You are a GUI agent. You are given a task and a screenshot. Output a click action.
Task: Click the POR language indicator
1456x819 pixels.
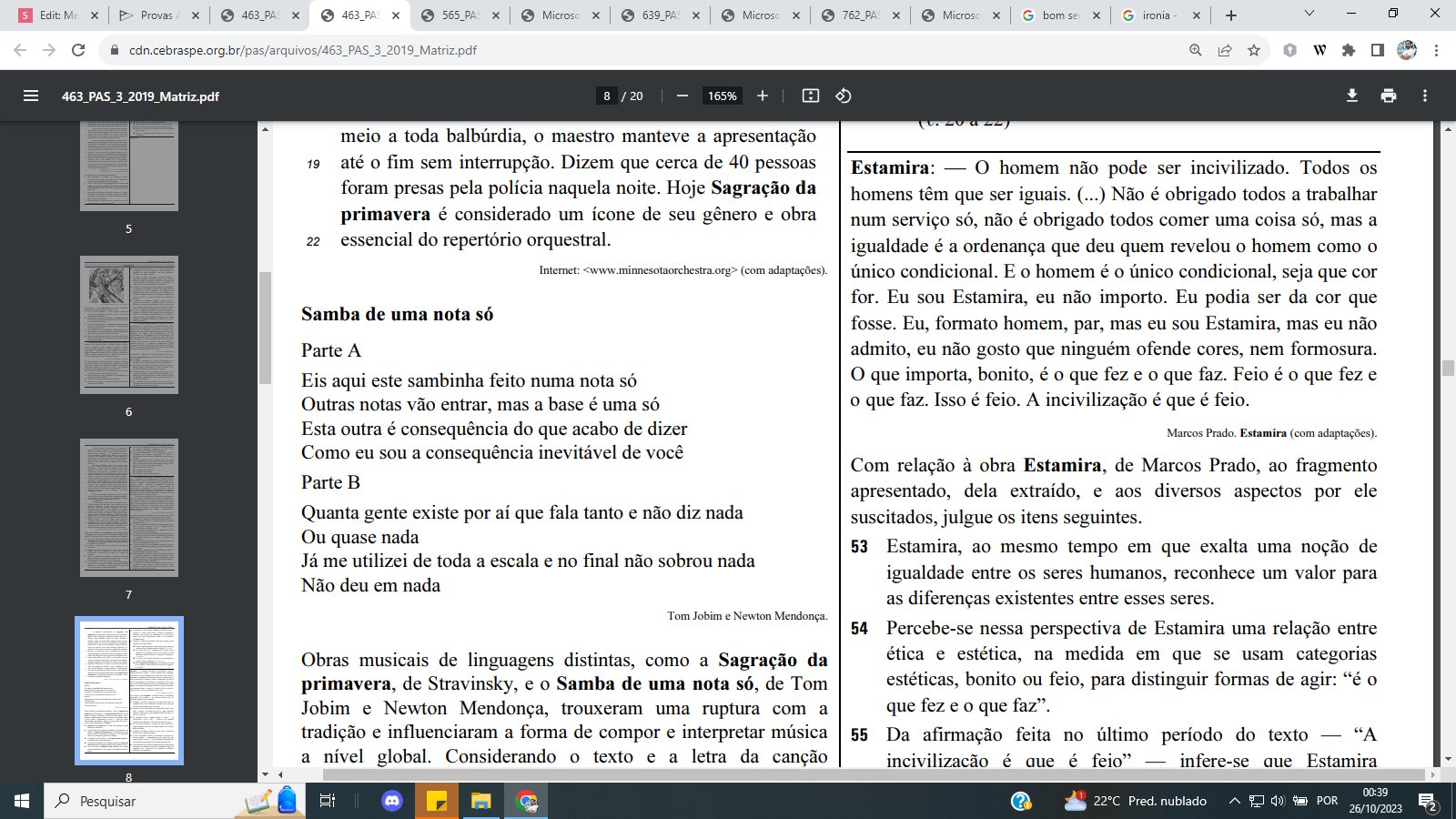[1327, 801]
